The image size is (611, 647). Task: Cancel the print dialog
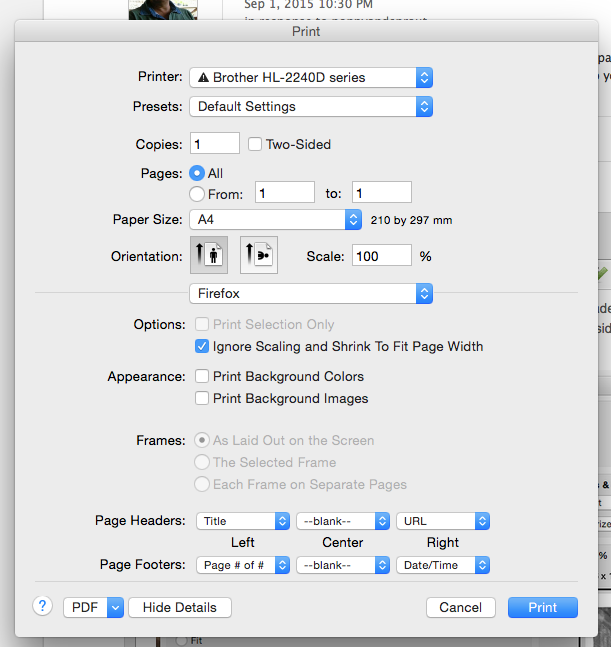[x=461, y=607]
